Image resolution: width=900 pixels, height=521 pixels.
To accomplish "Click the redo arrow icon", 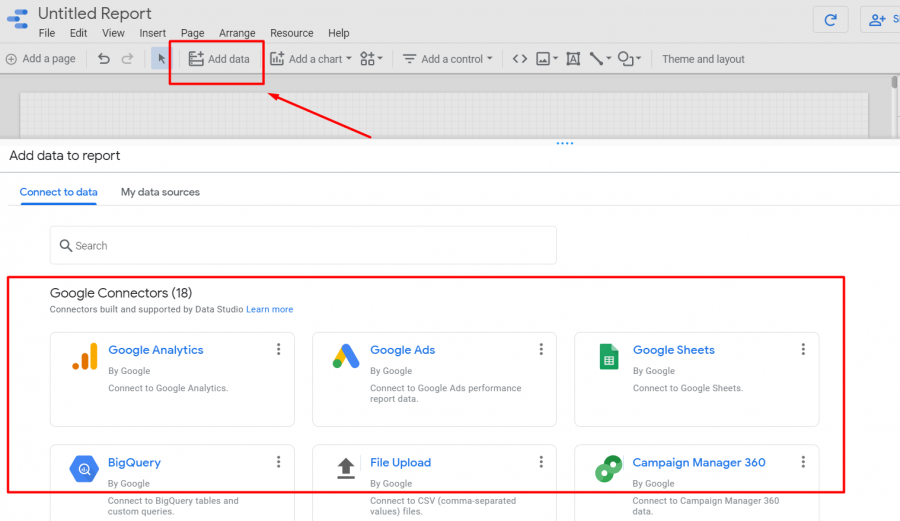I will point(127,59).
